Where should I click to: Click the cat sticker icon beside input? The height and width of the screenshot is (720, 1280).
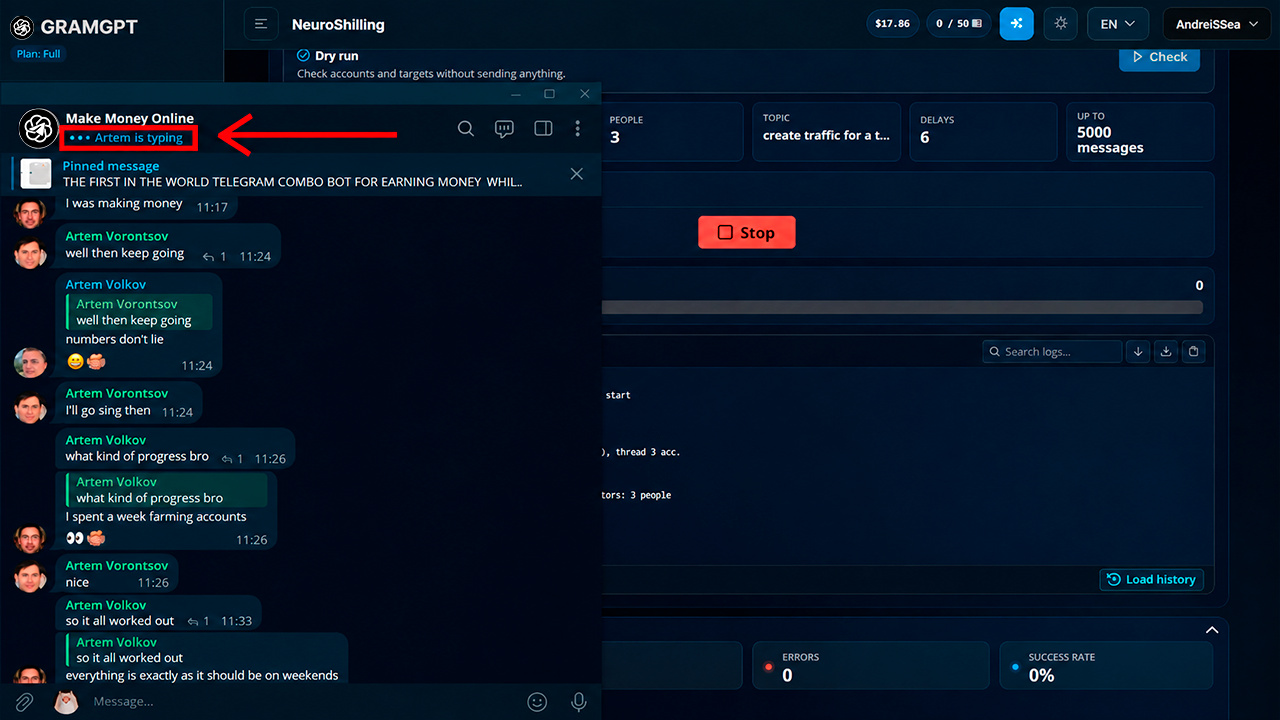66,702
